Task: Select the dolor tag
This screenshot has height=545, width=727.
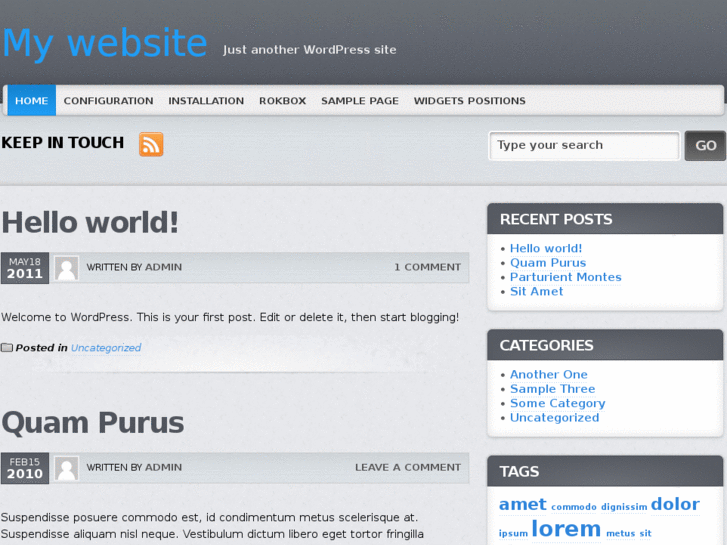Action: (675, 504)
